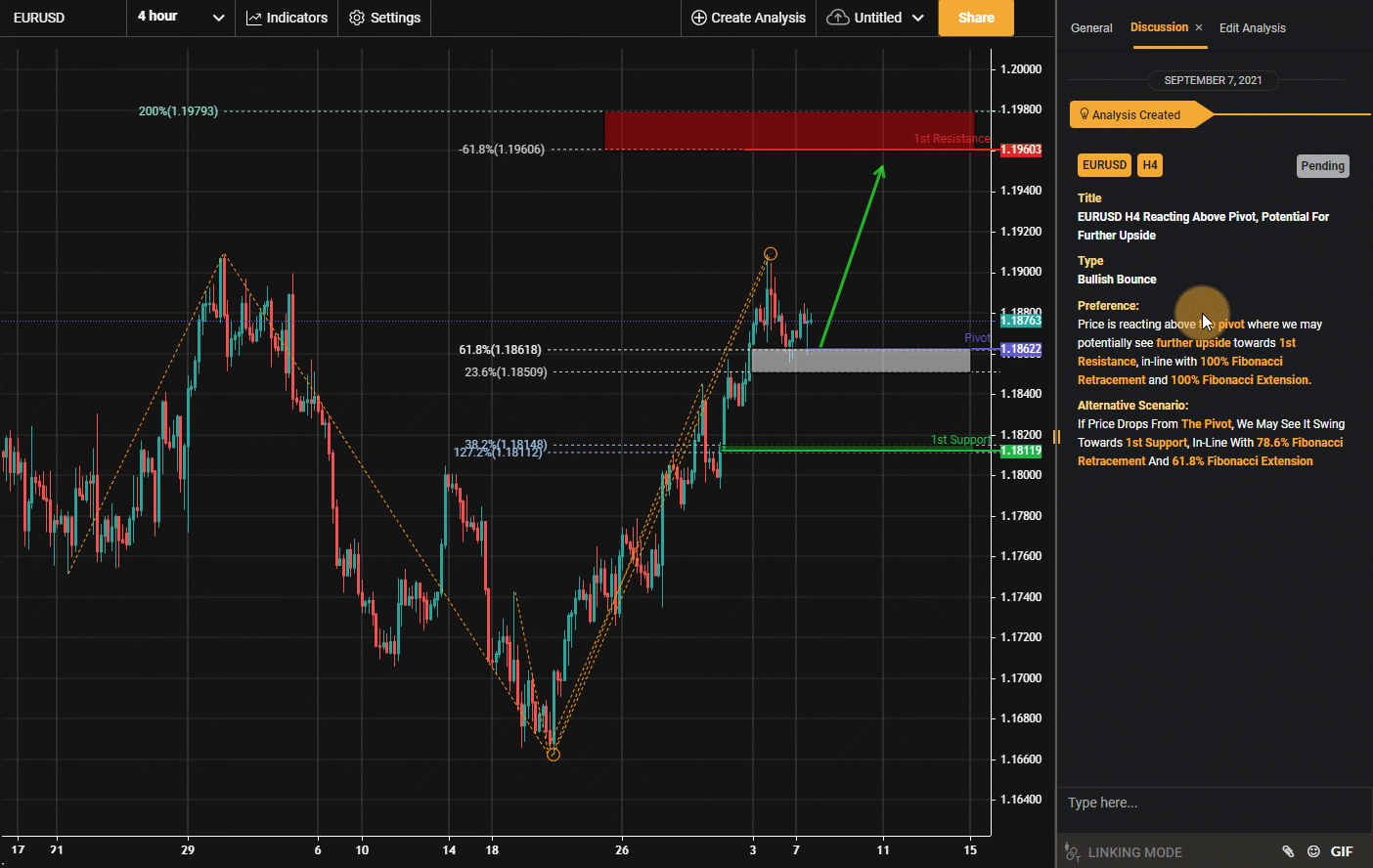Click the red 1st Resistance zone
The width and height of the screenshot is (1373, 868).
coord(789,130)
